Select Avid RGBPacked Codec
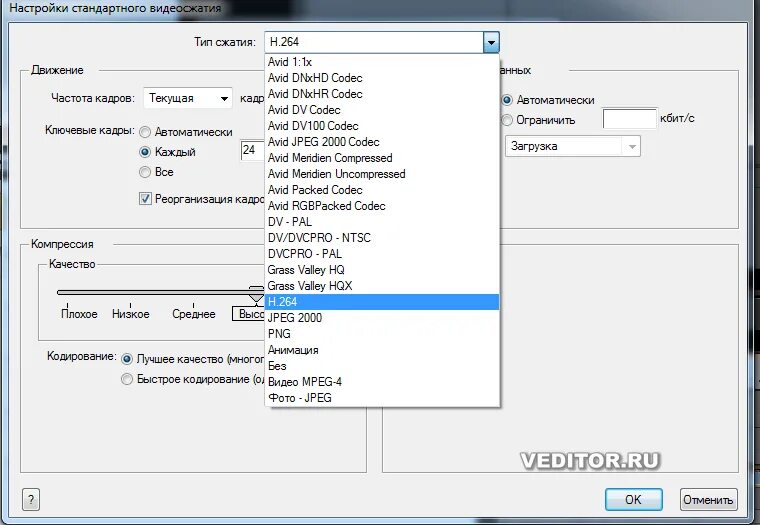This screenshot has height=525, width=760. 382,206
